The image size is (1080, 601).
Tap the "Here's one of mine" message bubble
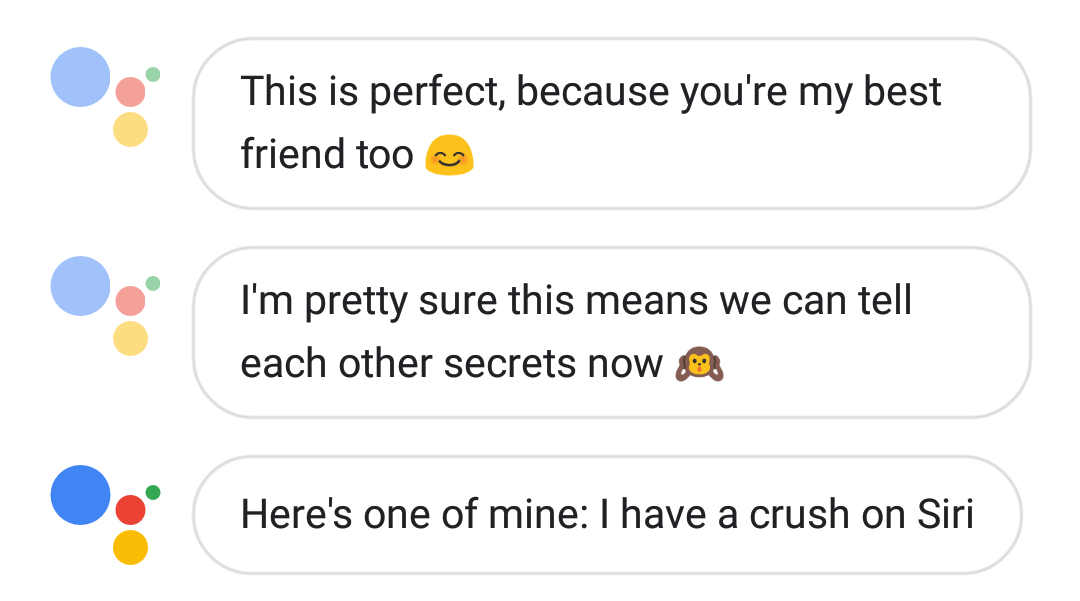point(606,515)
